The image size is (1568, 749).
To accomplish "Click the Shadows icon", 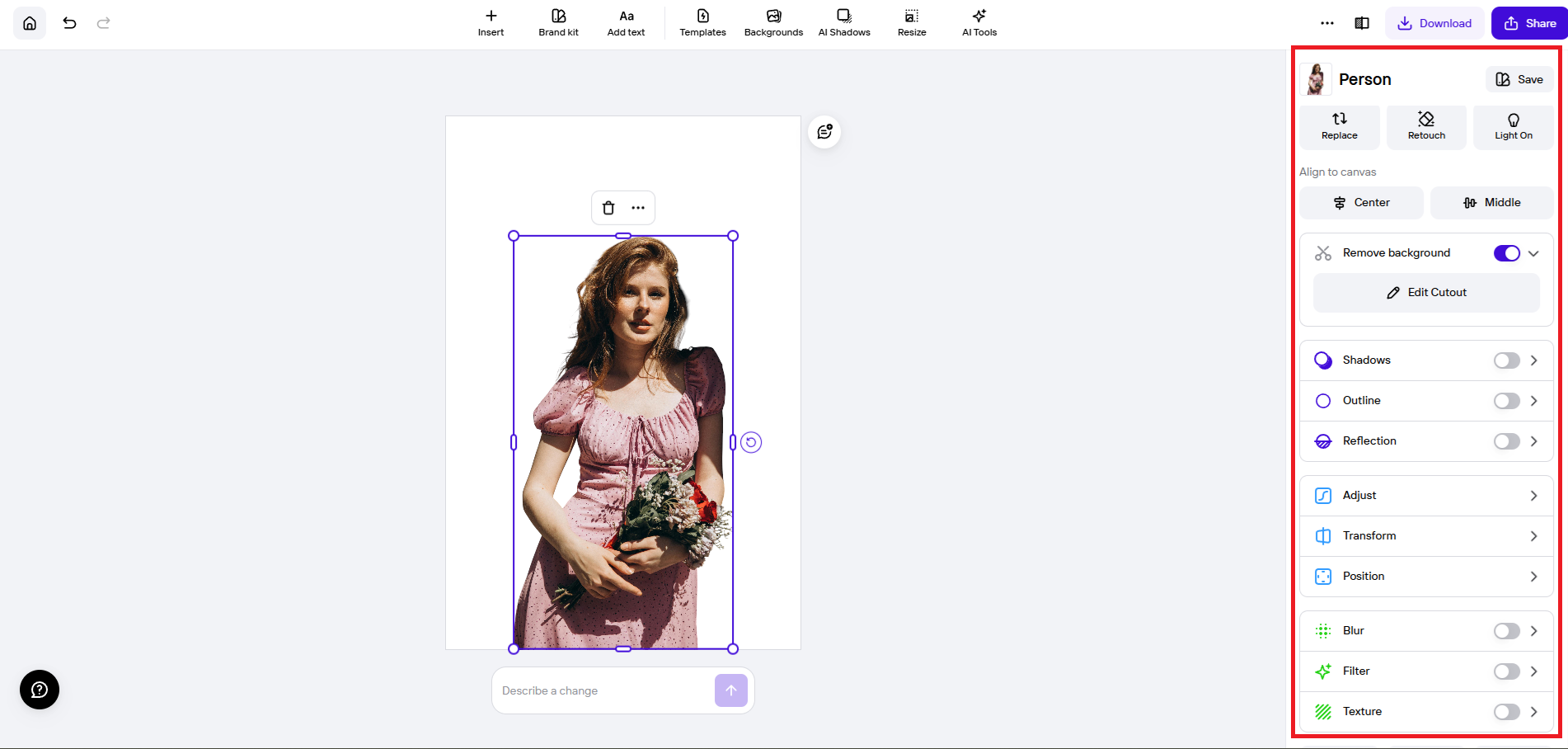I will coord(1323,360).
